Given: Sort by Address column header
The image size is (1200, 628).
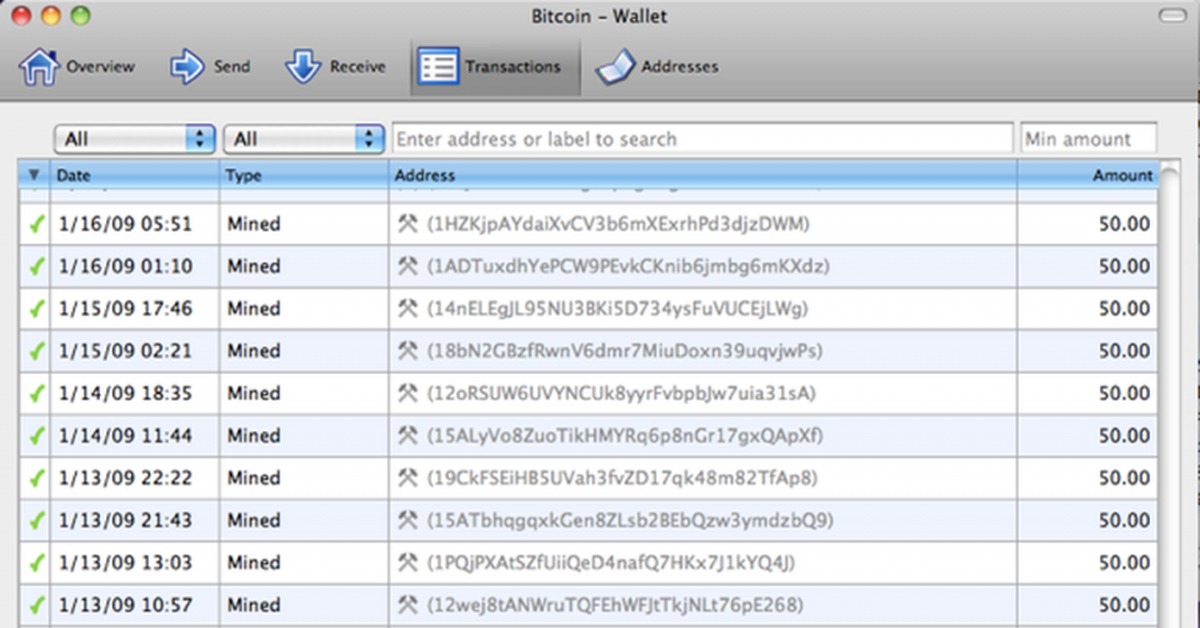Looking at the screenshot, I should pos(703,175).
